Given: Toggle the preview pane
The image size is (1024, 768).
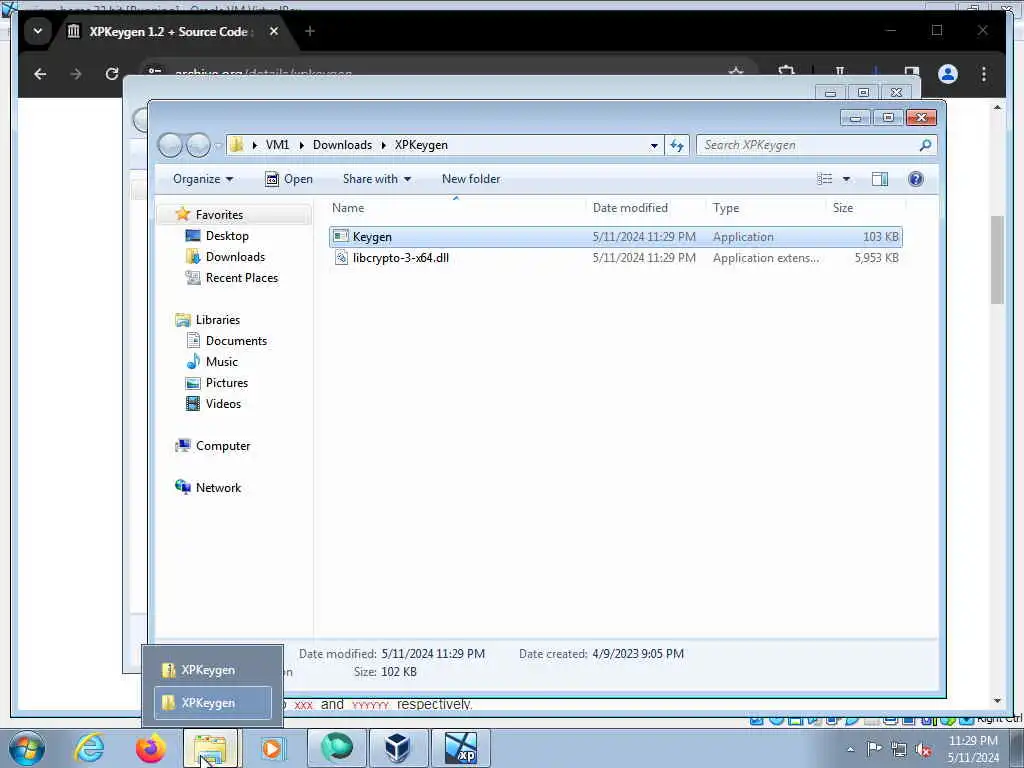Looking at the screenshot, I should (x=880, y=179).
